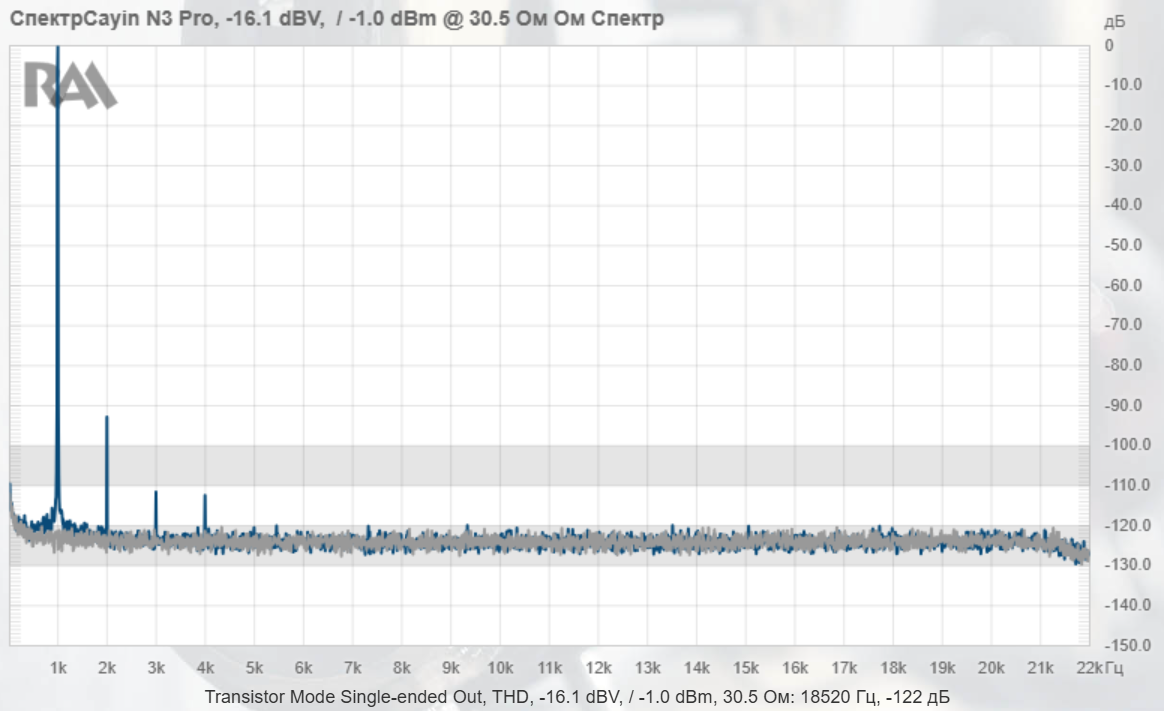Click the 'дБ' unit label
Image resolution: width=1164 pixels, height=711 pixels.
(1114, 22)
